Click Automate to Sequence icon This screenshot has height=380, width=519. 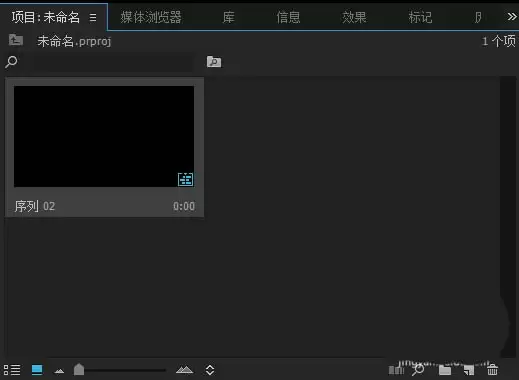(396, 369)
